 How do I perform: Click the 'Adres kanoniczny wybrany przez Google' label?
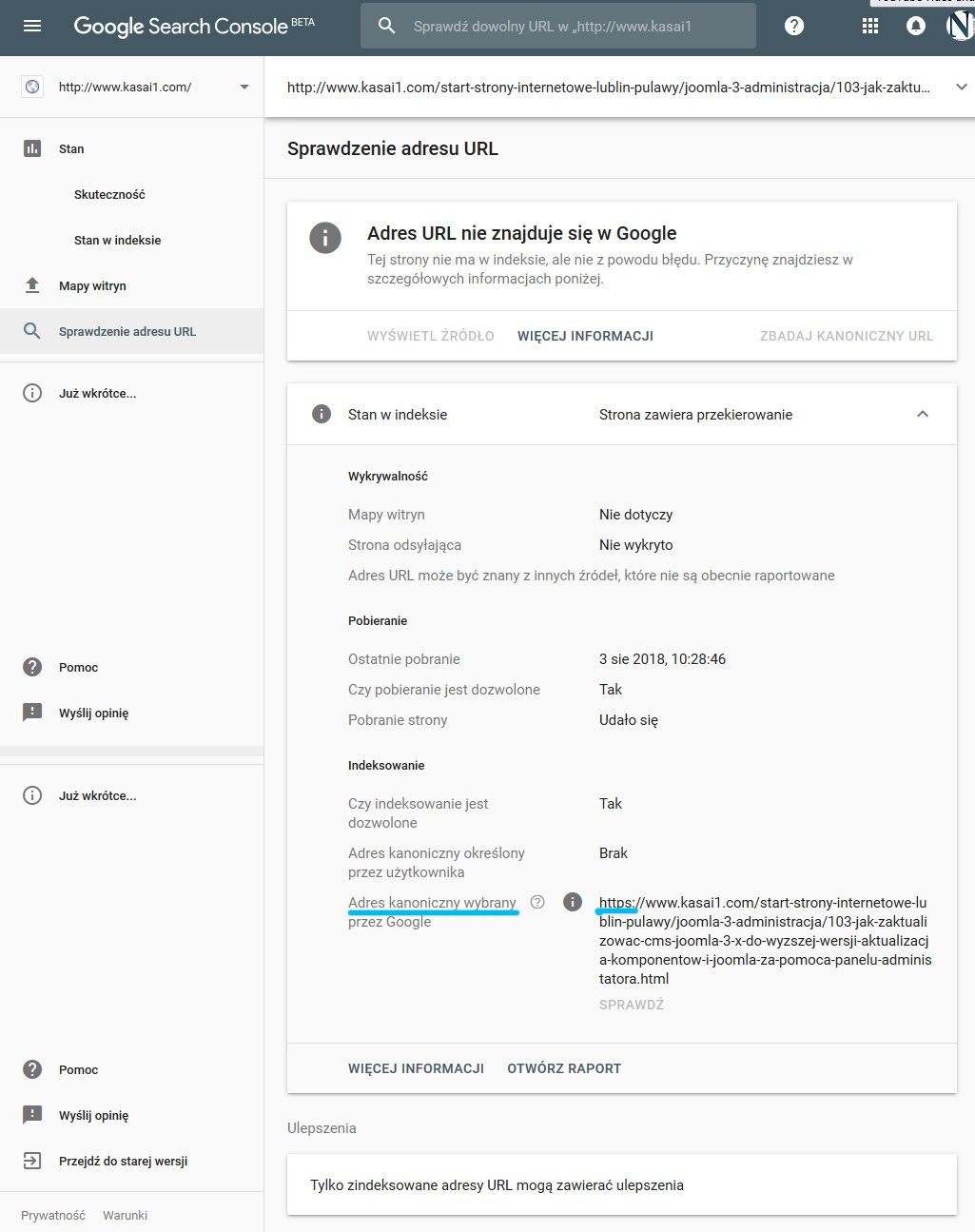pyautogui.click(x=433, y=911)
